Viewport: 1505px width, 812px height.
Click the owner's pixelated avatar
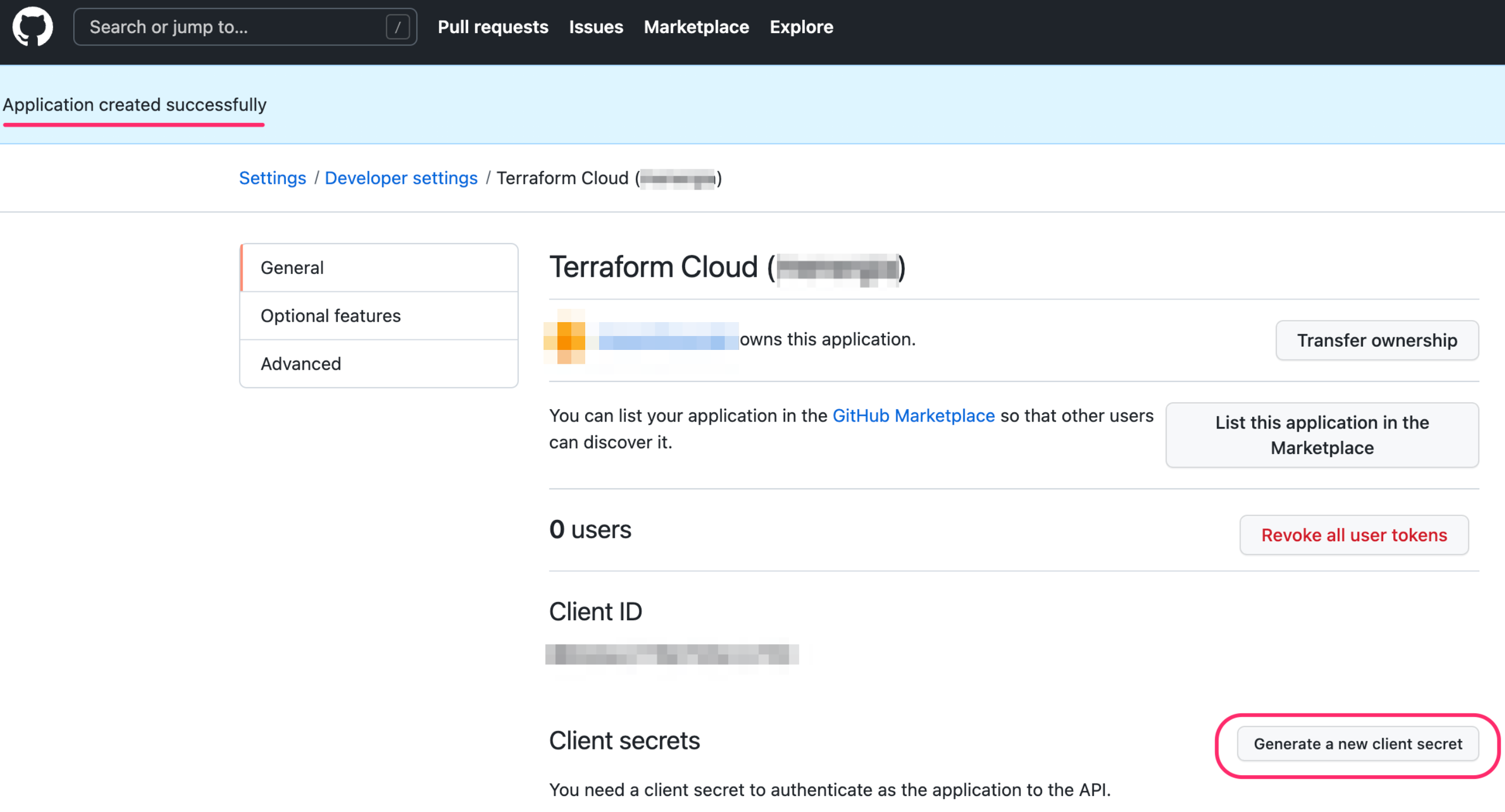click(564, 337)
